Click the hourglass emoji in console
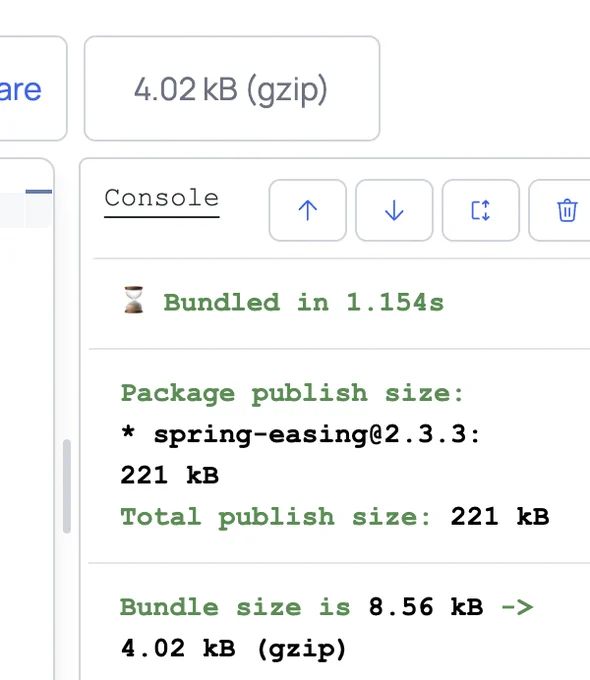 [x=134, y=300]
